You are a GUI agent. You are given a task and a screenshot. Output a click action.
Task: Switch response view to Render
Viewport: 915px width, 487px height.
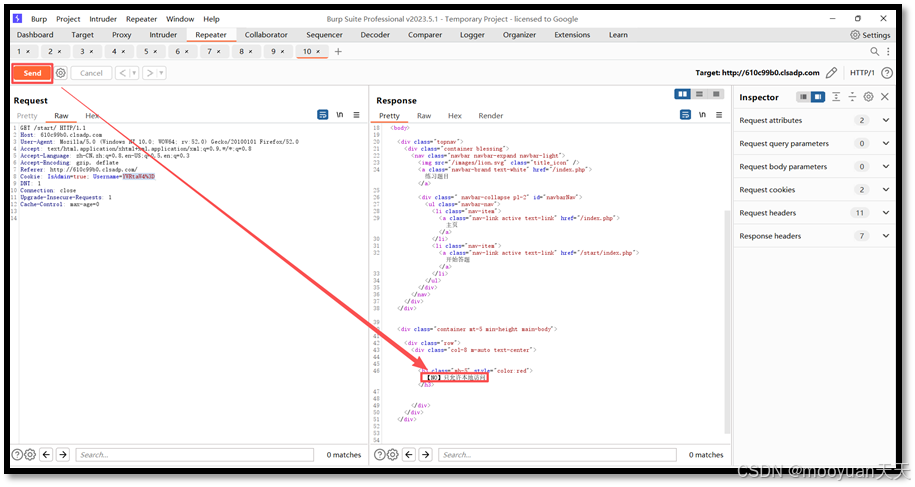click(490, 115)
